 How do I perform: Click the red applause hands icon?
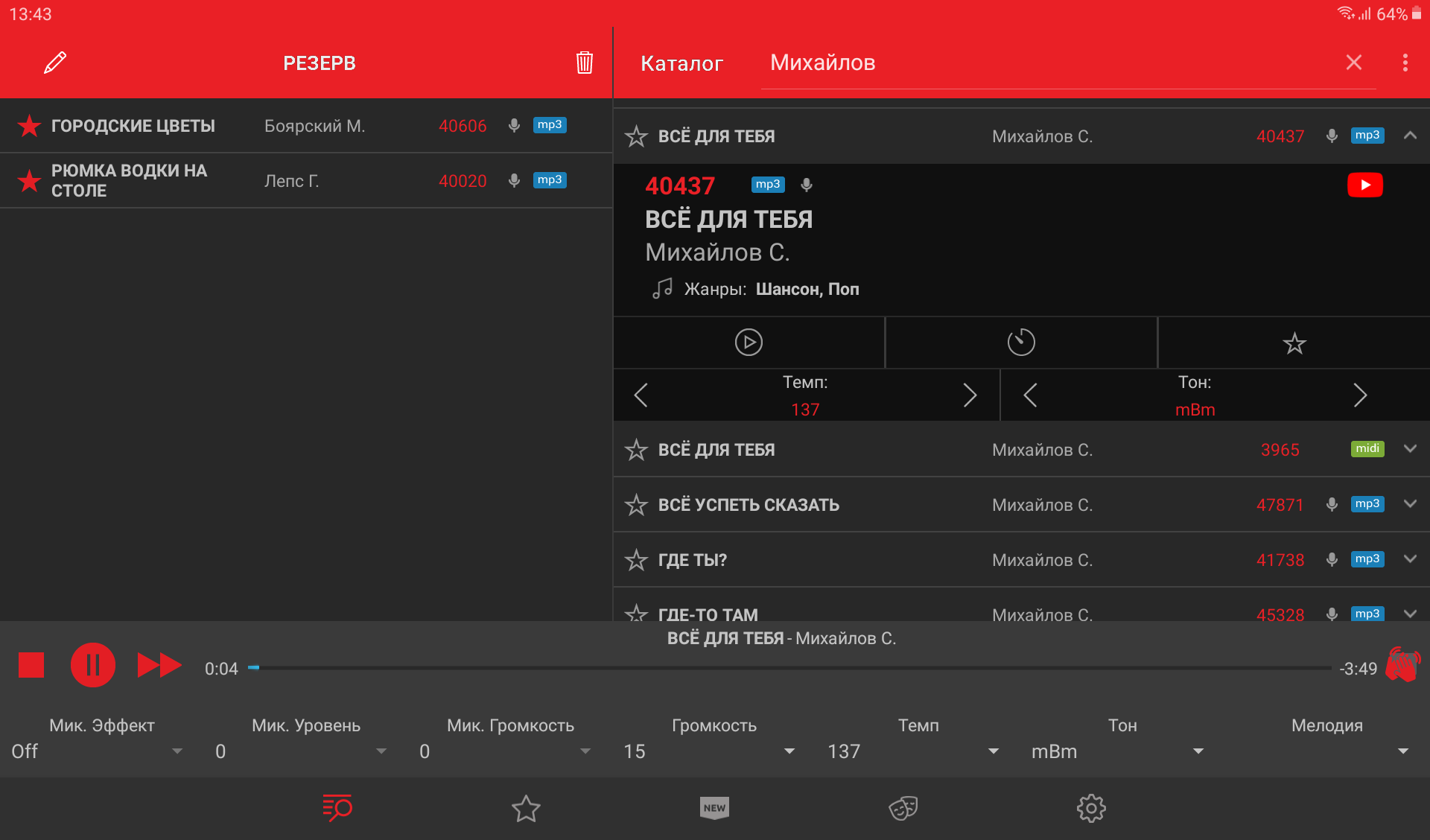coord(1402,664)
